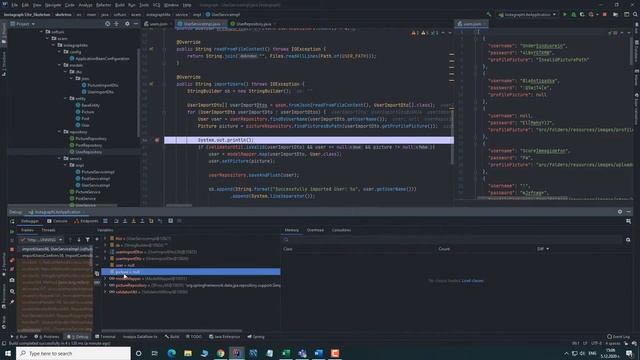Open Google Chrome from the taskbar
The height and width of the screenshot is (360, 640).
(x=220, y=353)
